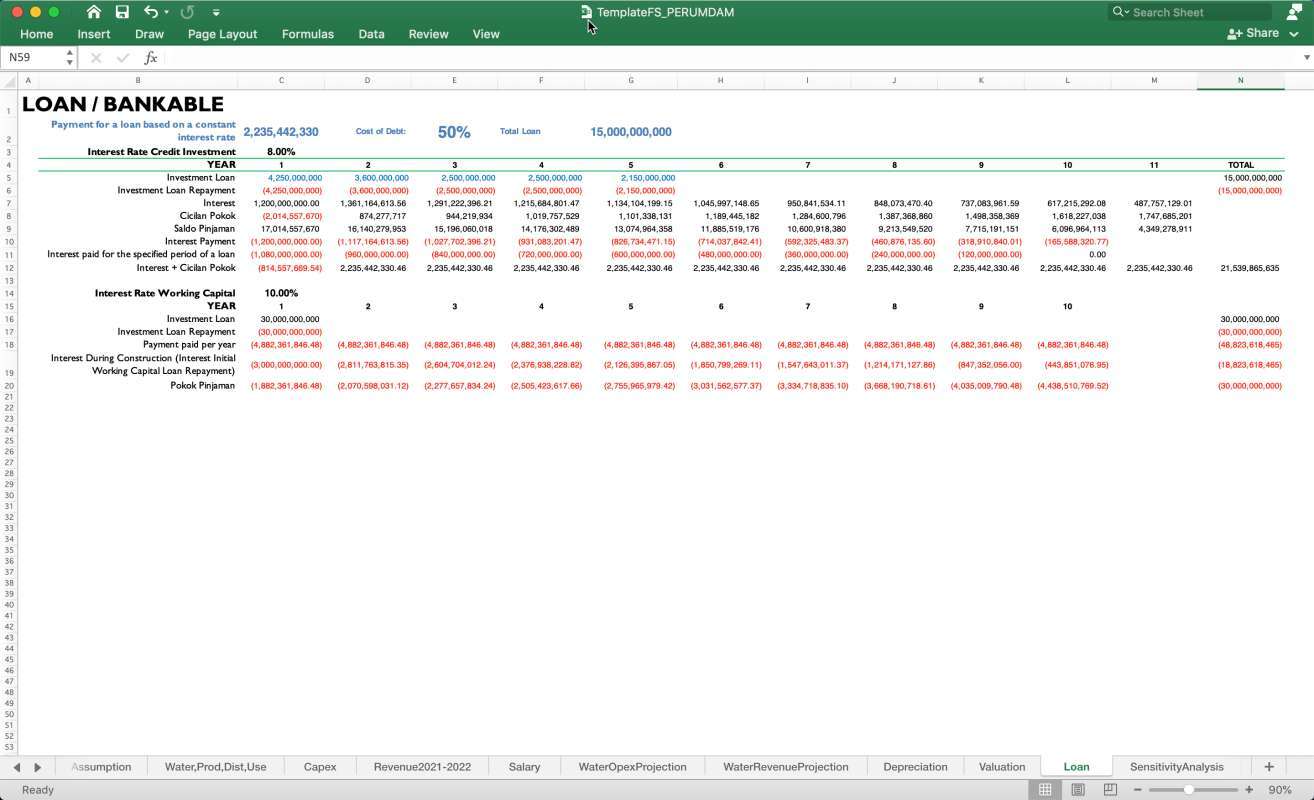The image size is (1314, 800).
Task: Click the Share button
Action: [x=1255, y=33]
